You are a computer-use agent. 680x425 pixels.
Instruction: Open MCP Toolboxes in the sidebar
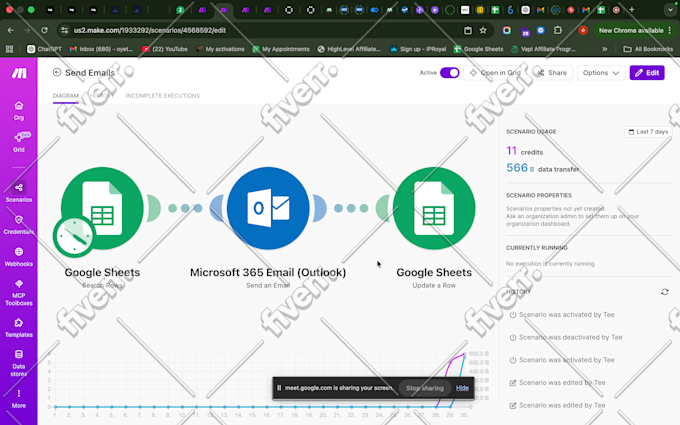(19, 293)
